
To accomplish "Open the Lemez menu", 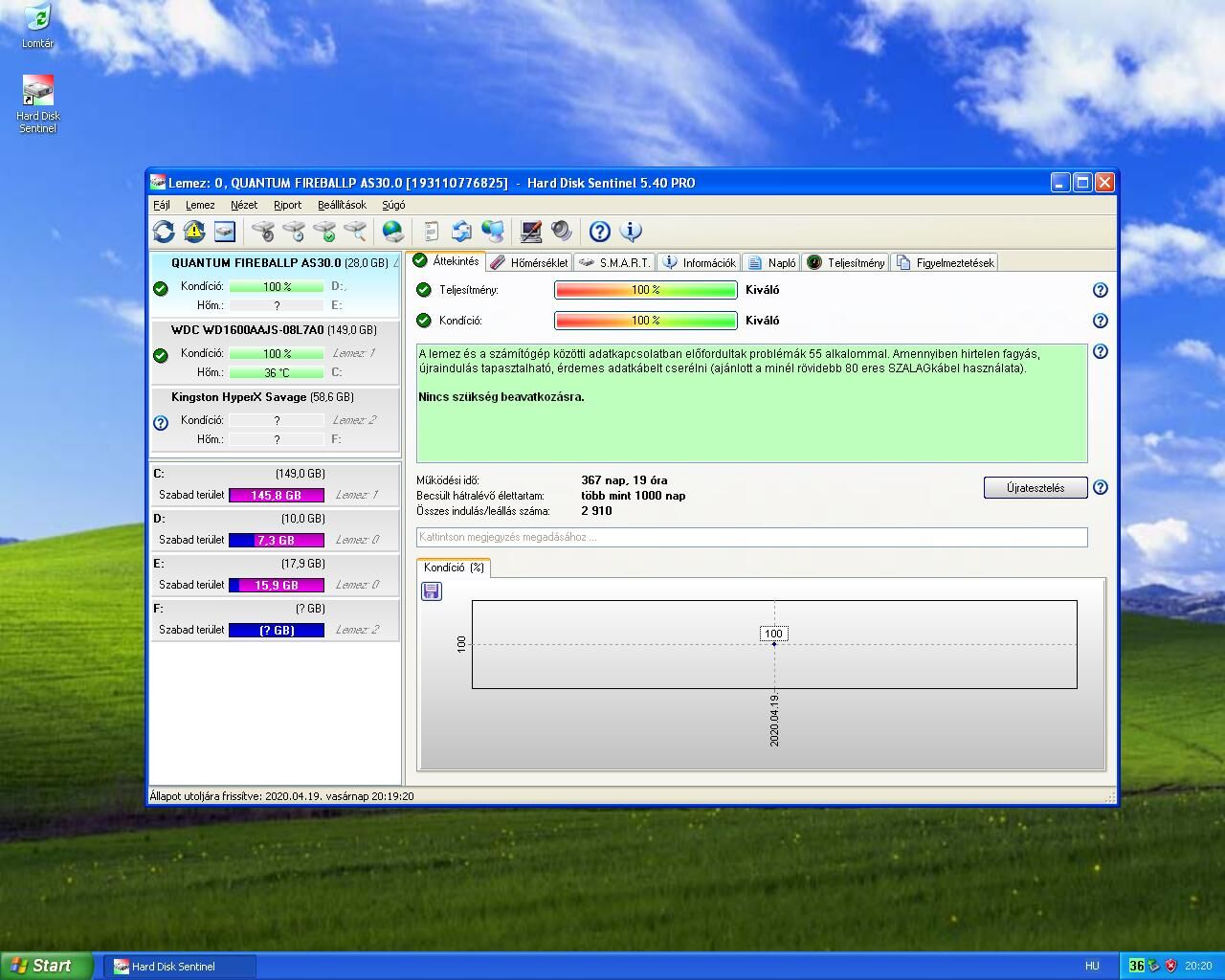I will [x=200, y=205].
